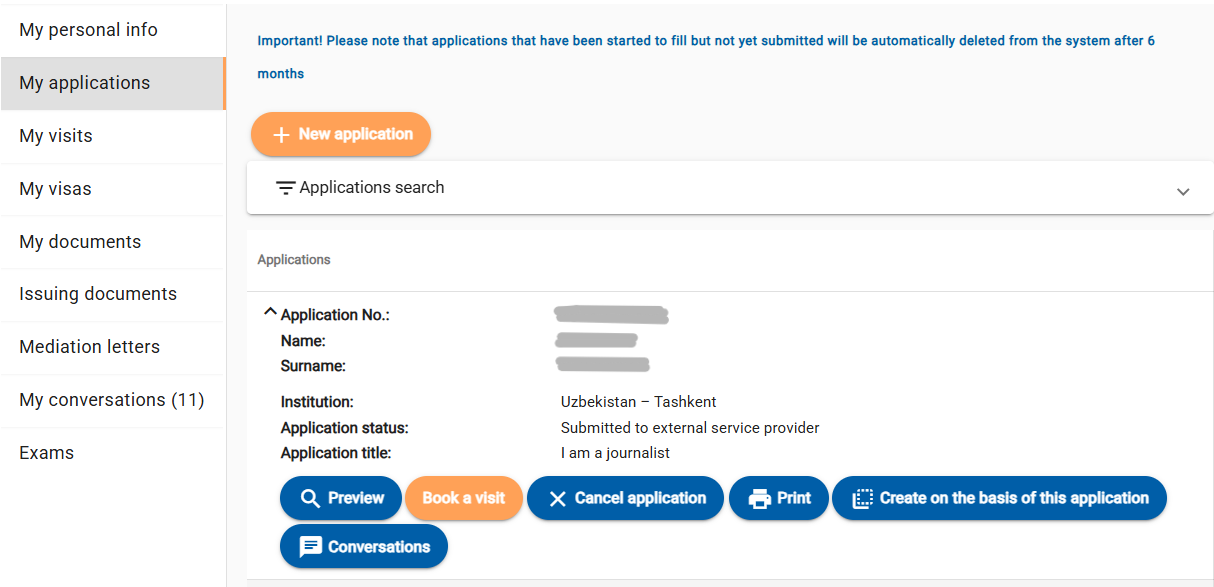
Task: Click the filter icon beside Applications search
Action: [x=285, y=188]
